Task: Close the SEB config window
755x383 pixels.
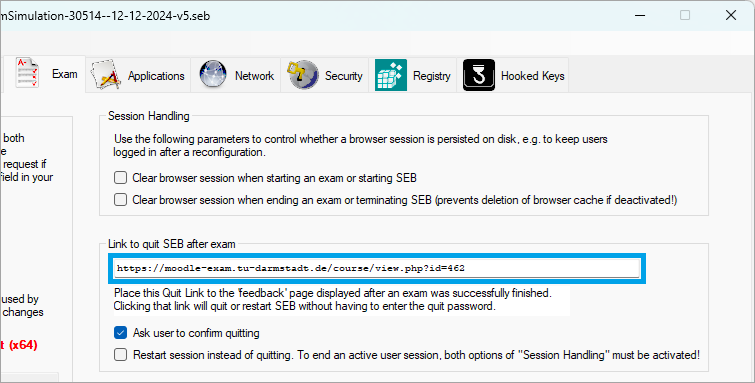Action: tap(731, 15)
